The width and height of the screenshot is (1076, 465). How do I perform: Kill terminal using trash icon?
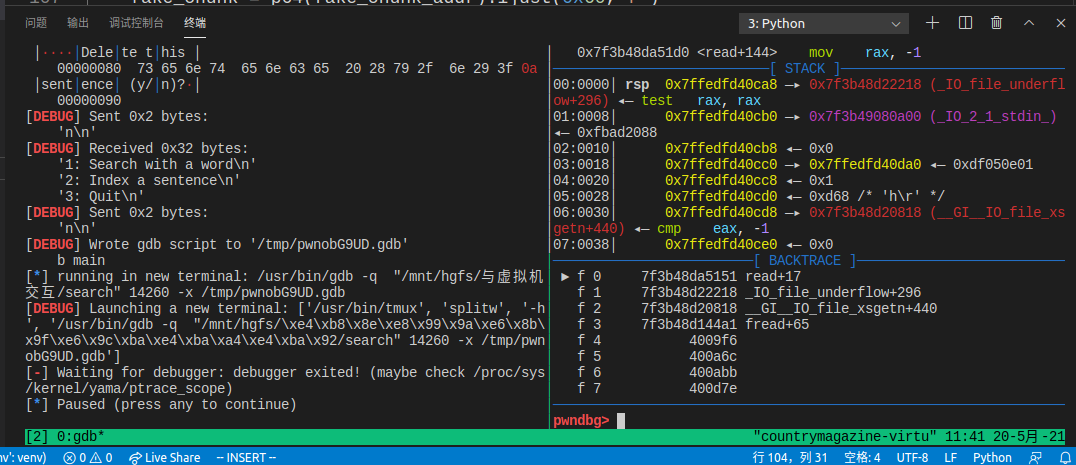pyautogui.click(x=997, y=22)
